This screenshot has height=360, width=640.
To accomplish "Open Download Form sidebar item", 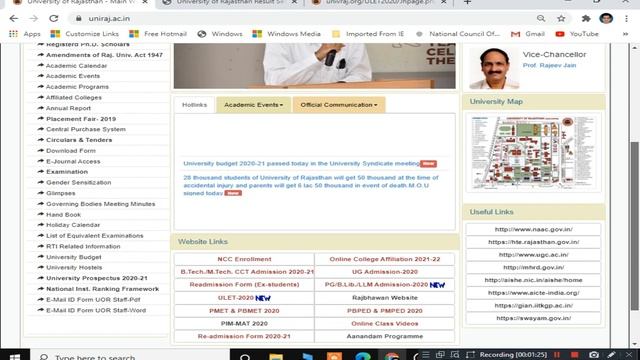I will tap(71, 151).
